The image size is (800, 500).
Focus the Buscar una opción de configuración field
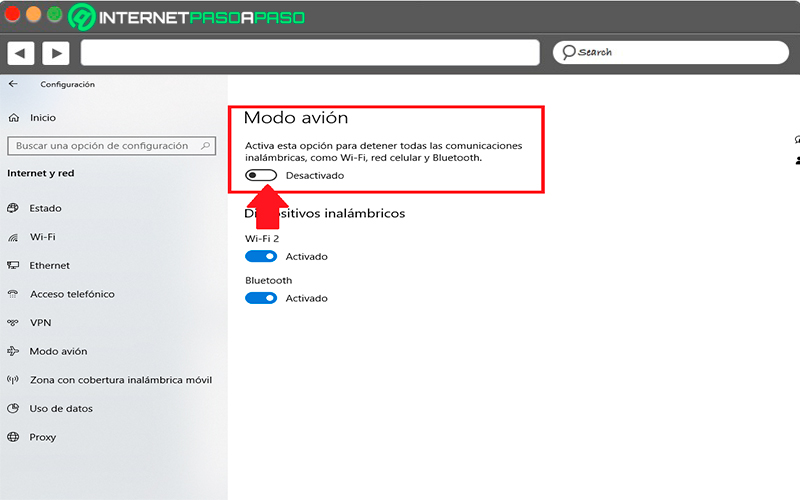point(112,146)
